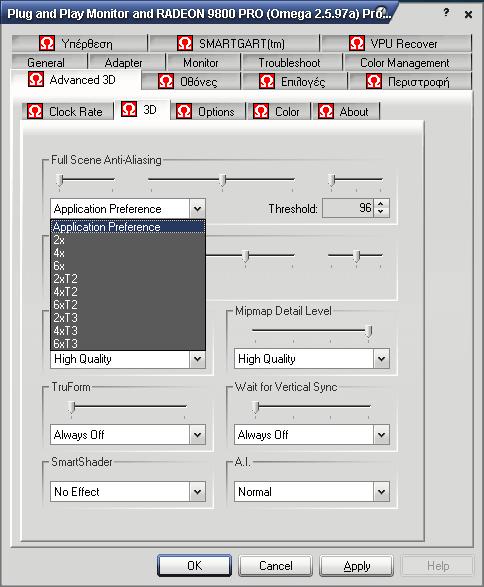Click the Mipmap Detail Level slider thumb
484x587 pixels.
click(x=369, y=331)
